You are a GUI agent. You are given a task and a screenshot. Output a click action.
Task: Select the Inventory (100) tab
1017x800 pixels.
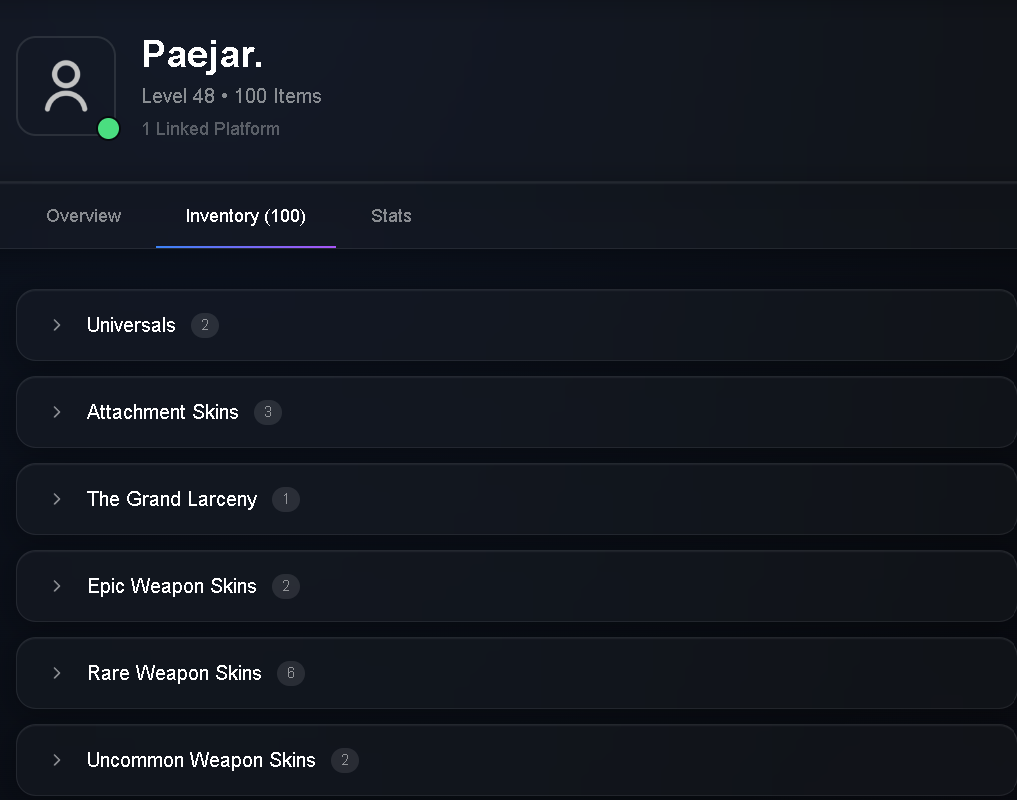(246, 216)
